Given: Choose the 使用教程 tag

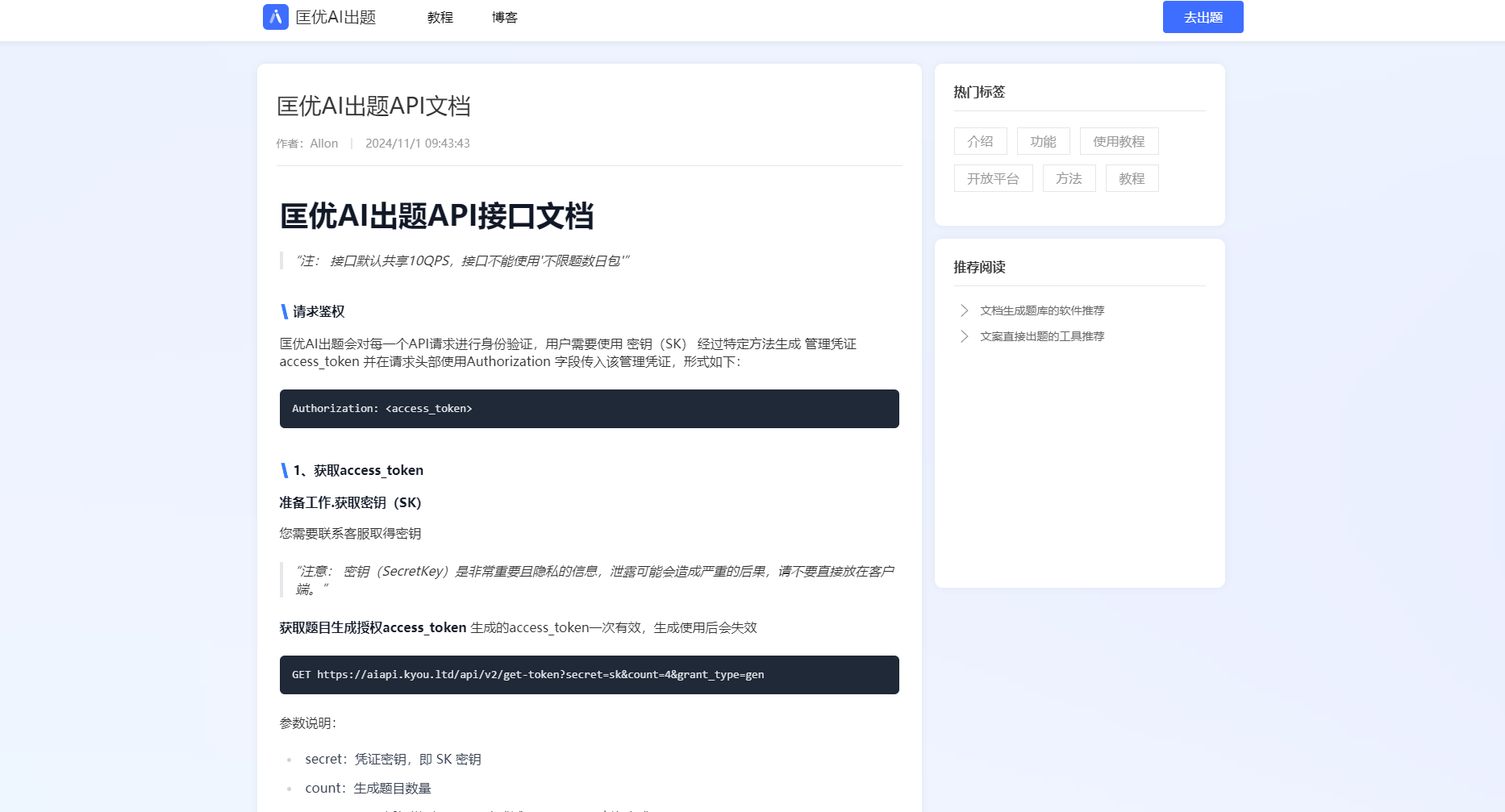Looking at the screenshot, I should 1119,141.
